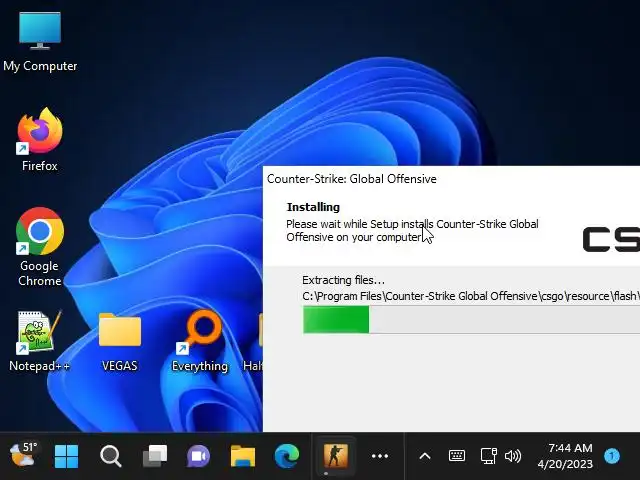This screenshot has height=480, width=640.
Task: Open the My Computer desktop icon
Action: [40, 42]
